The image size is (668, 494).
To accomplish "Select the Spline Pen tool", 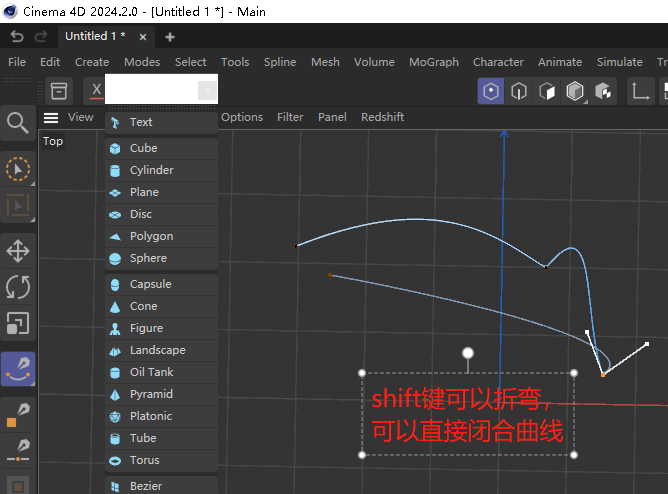I will pyautogui.click(x=18, y=369).
